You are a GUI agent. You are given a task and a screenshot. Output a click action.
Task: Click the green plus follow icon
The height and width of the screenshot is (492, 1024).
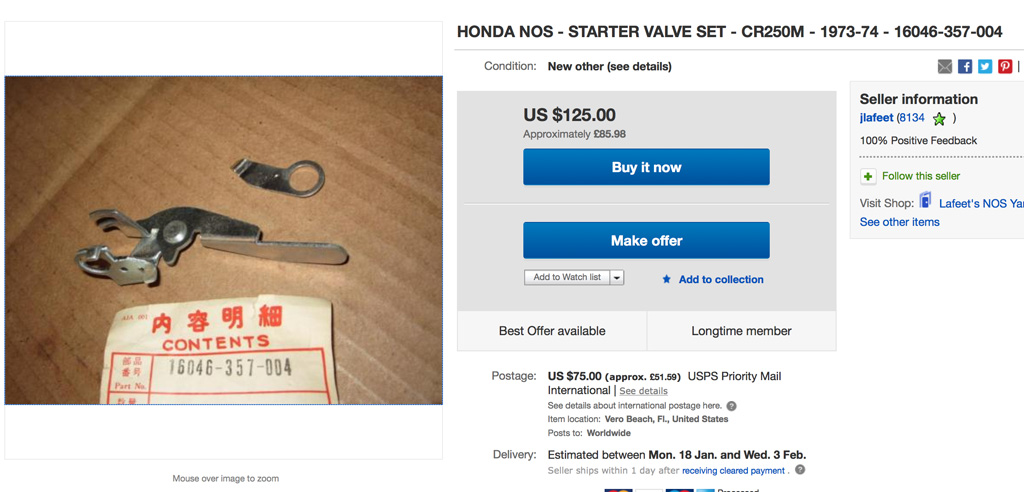point(868,176)
